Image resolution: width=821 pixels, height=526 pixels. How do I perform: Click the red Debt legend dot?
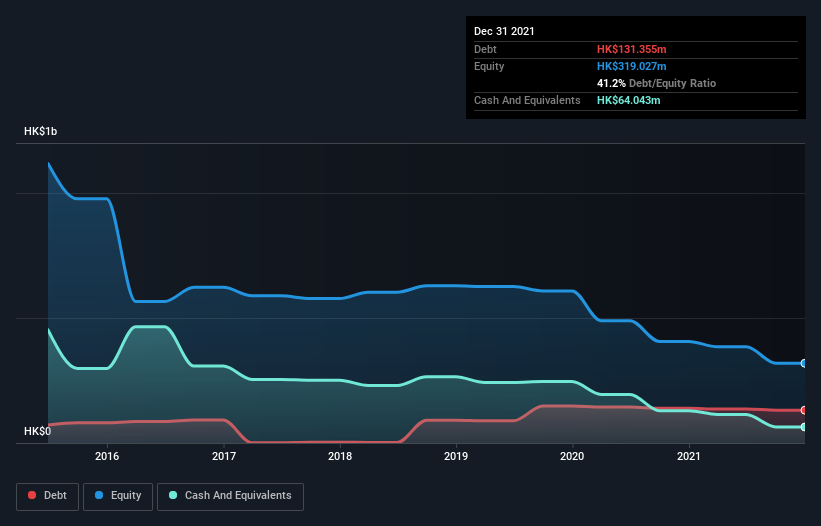point(32,495)
